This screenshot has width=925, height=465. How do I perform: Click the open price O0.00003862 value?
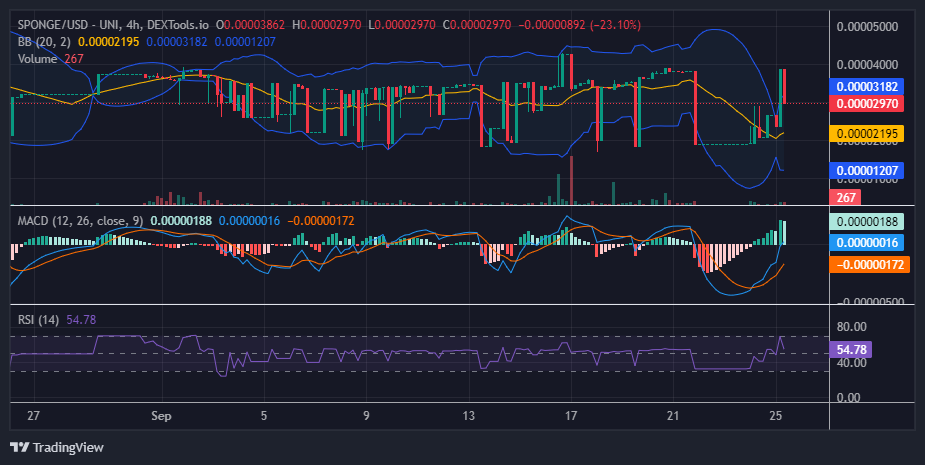tap(251, 25)
